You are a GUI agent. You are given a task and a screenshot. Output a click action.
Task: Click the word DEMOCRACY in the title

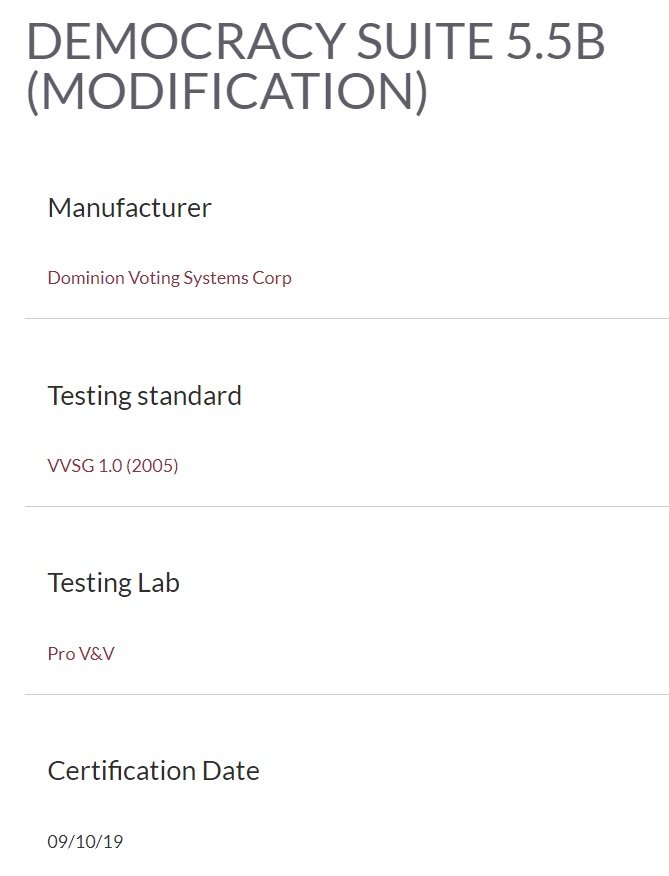coord(167,42)
